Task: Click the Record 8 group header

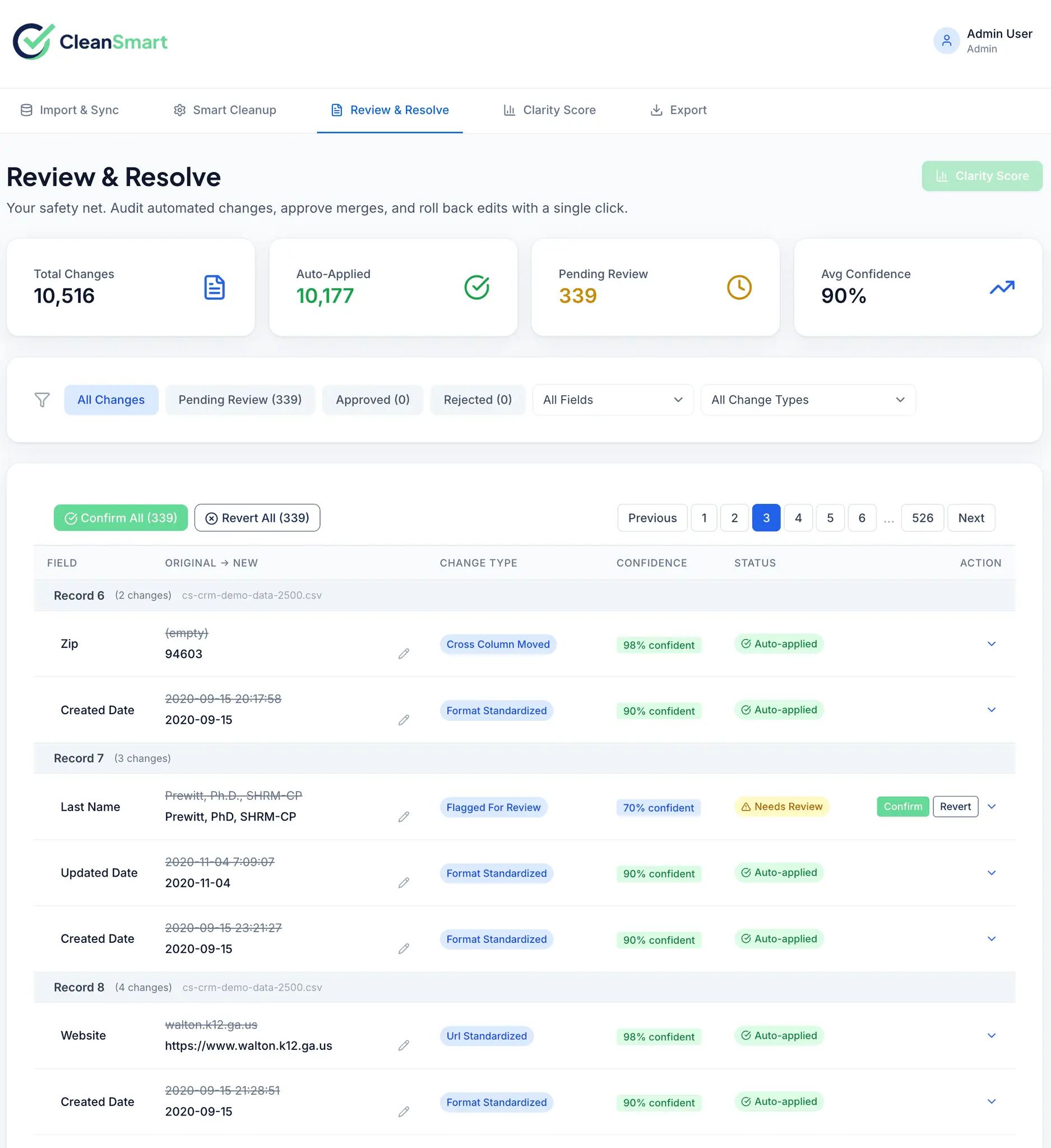Action: pos(524,987)
